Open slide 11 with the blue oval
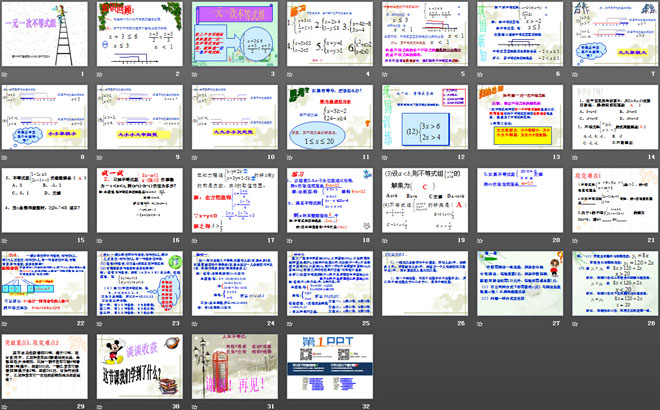Viewport: 660px width, 410px height. tap(329, 119)
